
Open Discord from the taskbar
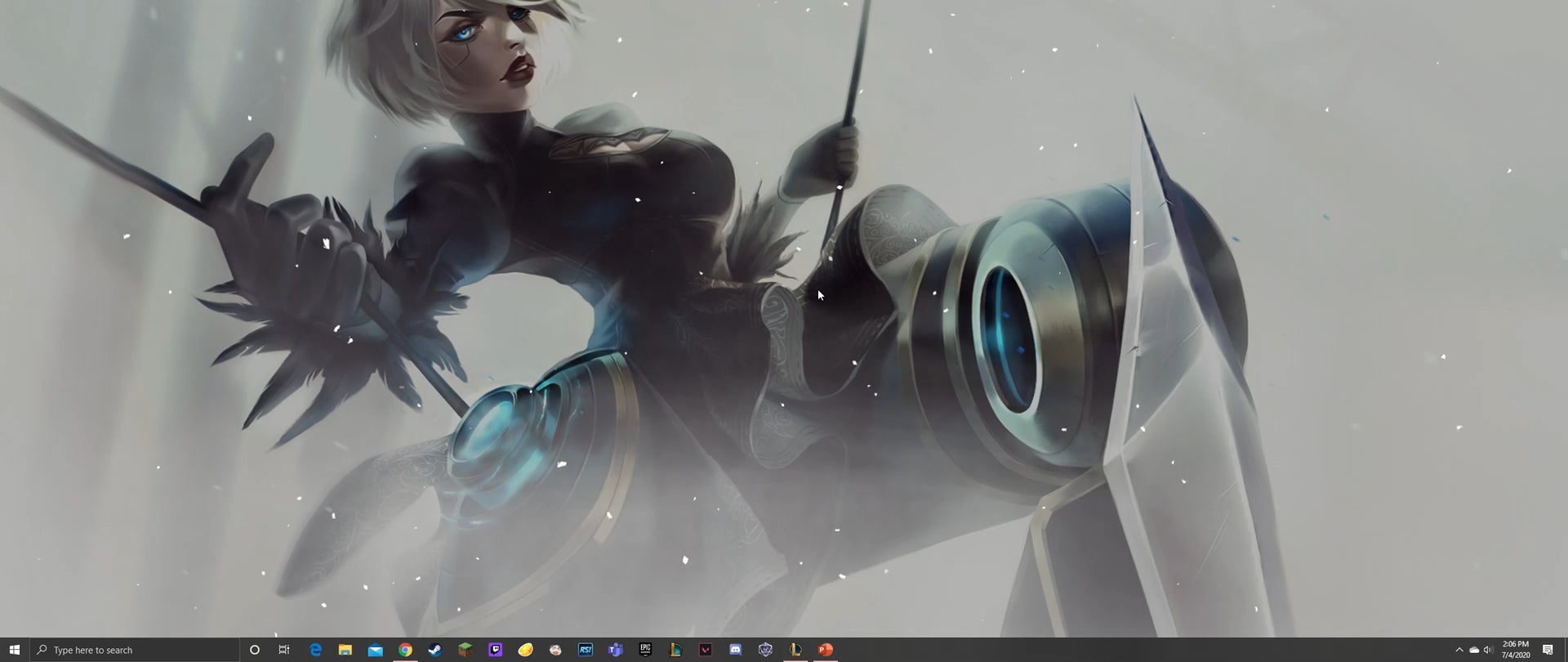point(735,650)
